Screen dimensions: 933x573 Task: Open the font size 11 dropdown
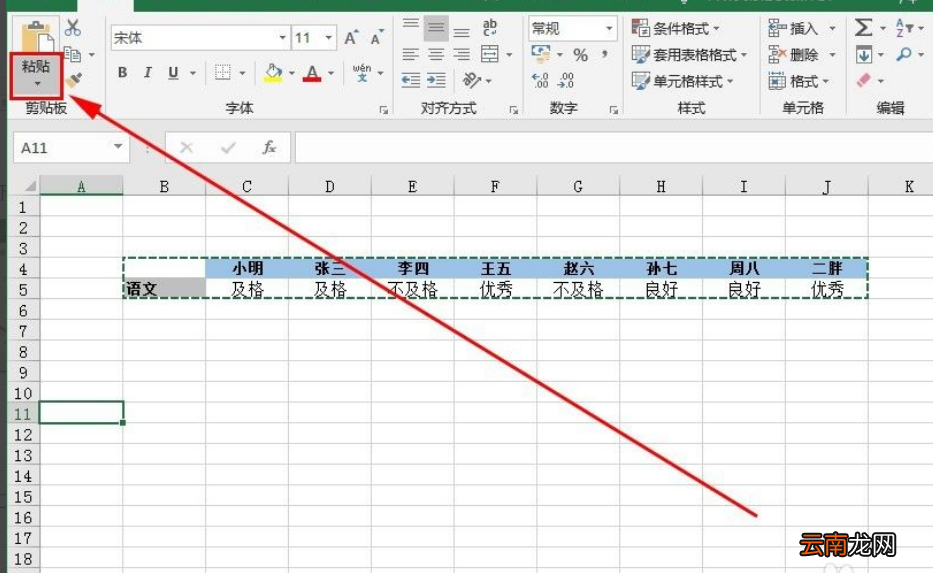coord(328,38)
